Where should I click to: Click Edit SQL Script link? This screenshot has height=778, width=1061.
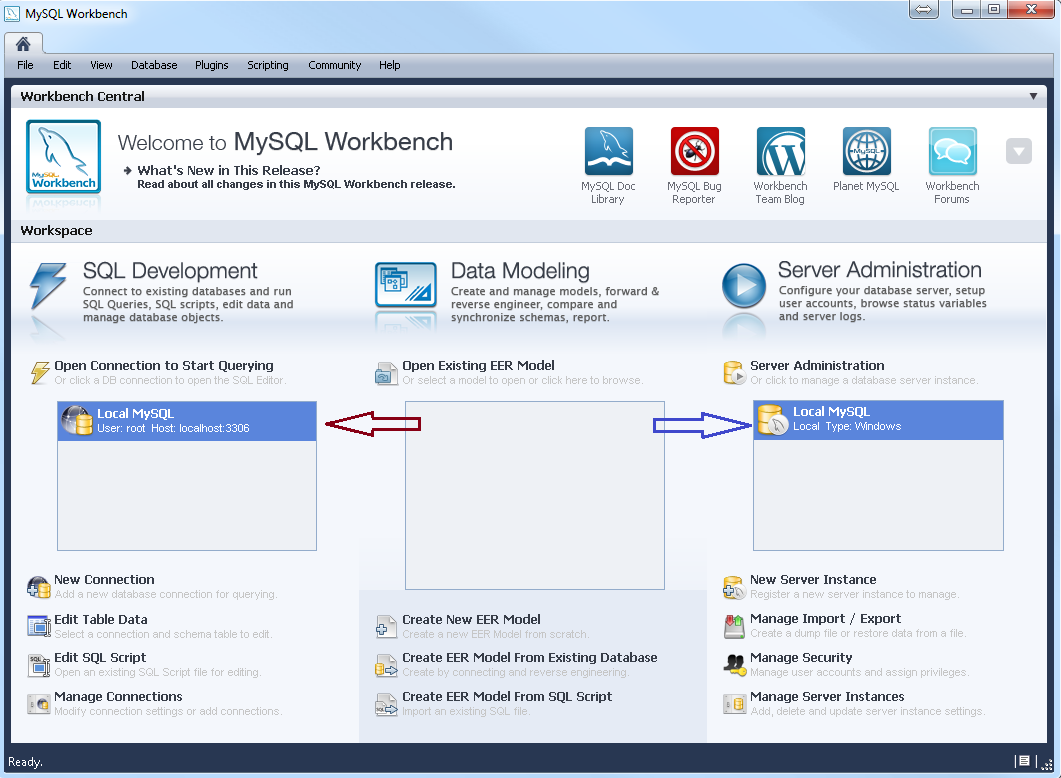100,658
